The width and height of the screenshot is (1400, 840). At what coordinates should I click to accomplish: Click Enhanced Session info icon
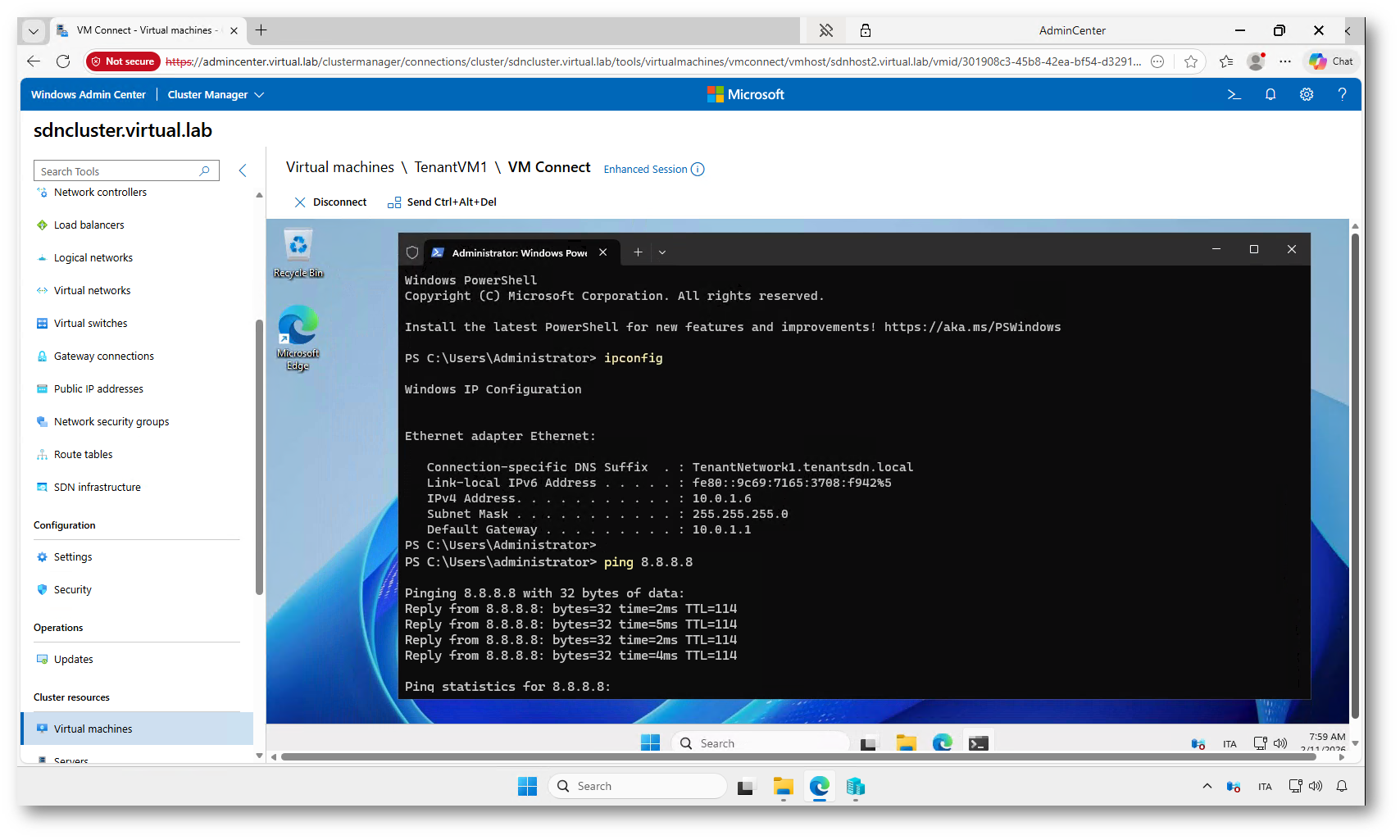[698, 170]
